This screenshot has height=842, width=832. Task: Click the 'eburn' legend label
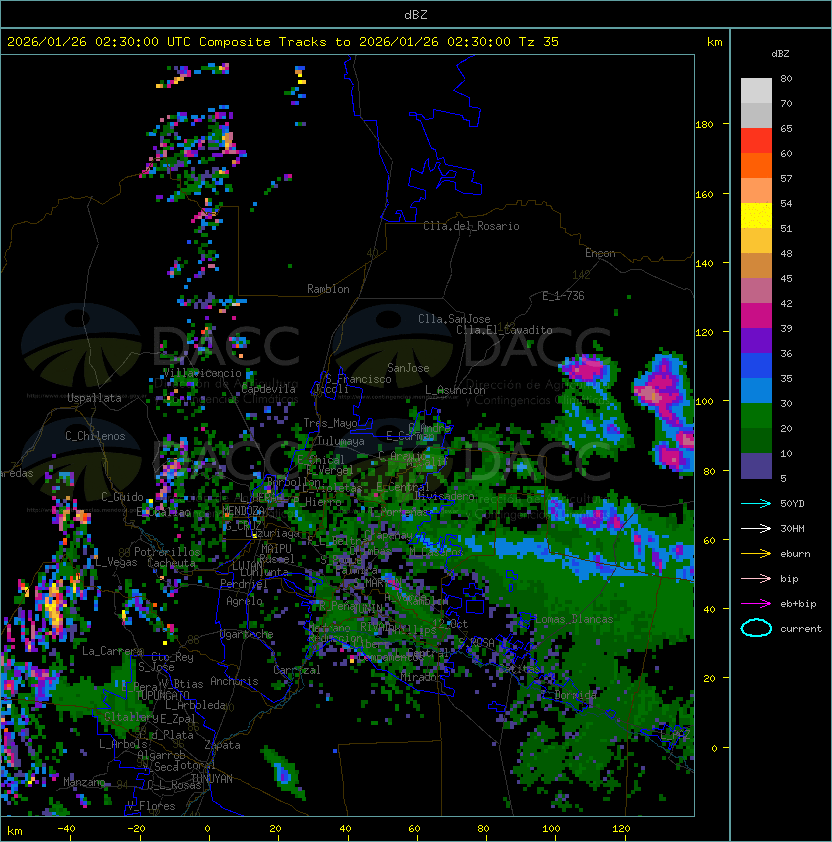[x=795, y=554]
